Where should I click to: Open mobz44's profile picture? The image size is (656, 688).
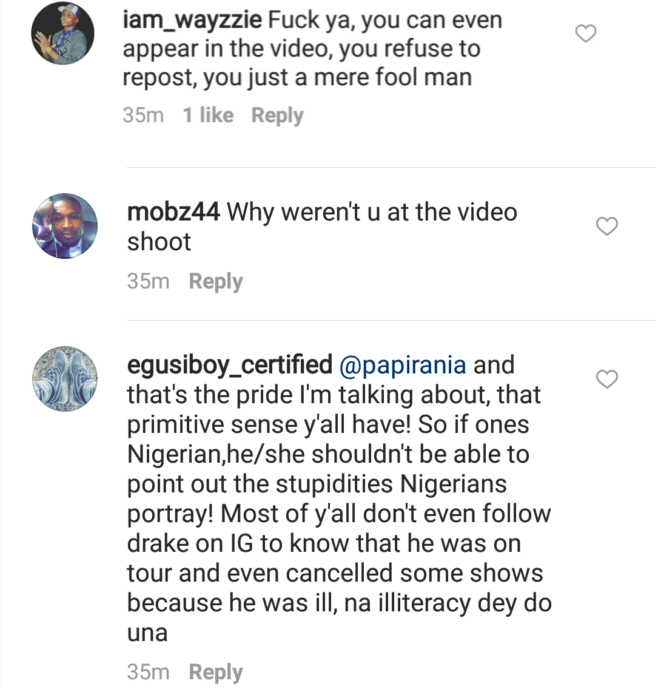[65, 226]
